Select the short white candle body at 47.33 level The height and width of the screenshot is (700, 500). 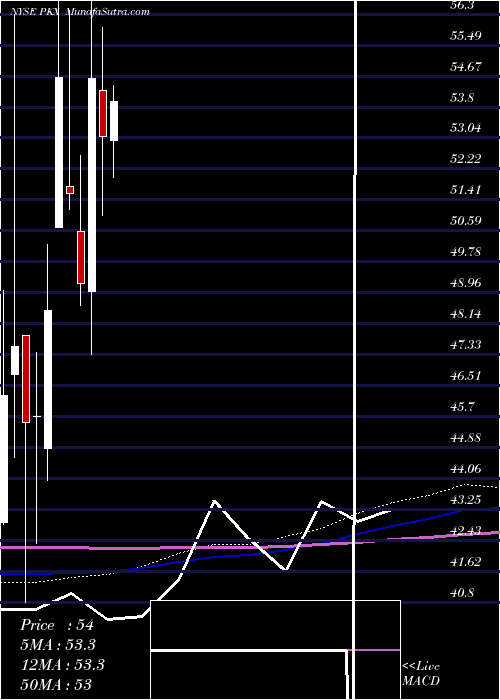[x=15, y=360]
